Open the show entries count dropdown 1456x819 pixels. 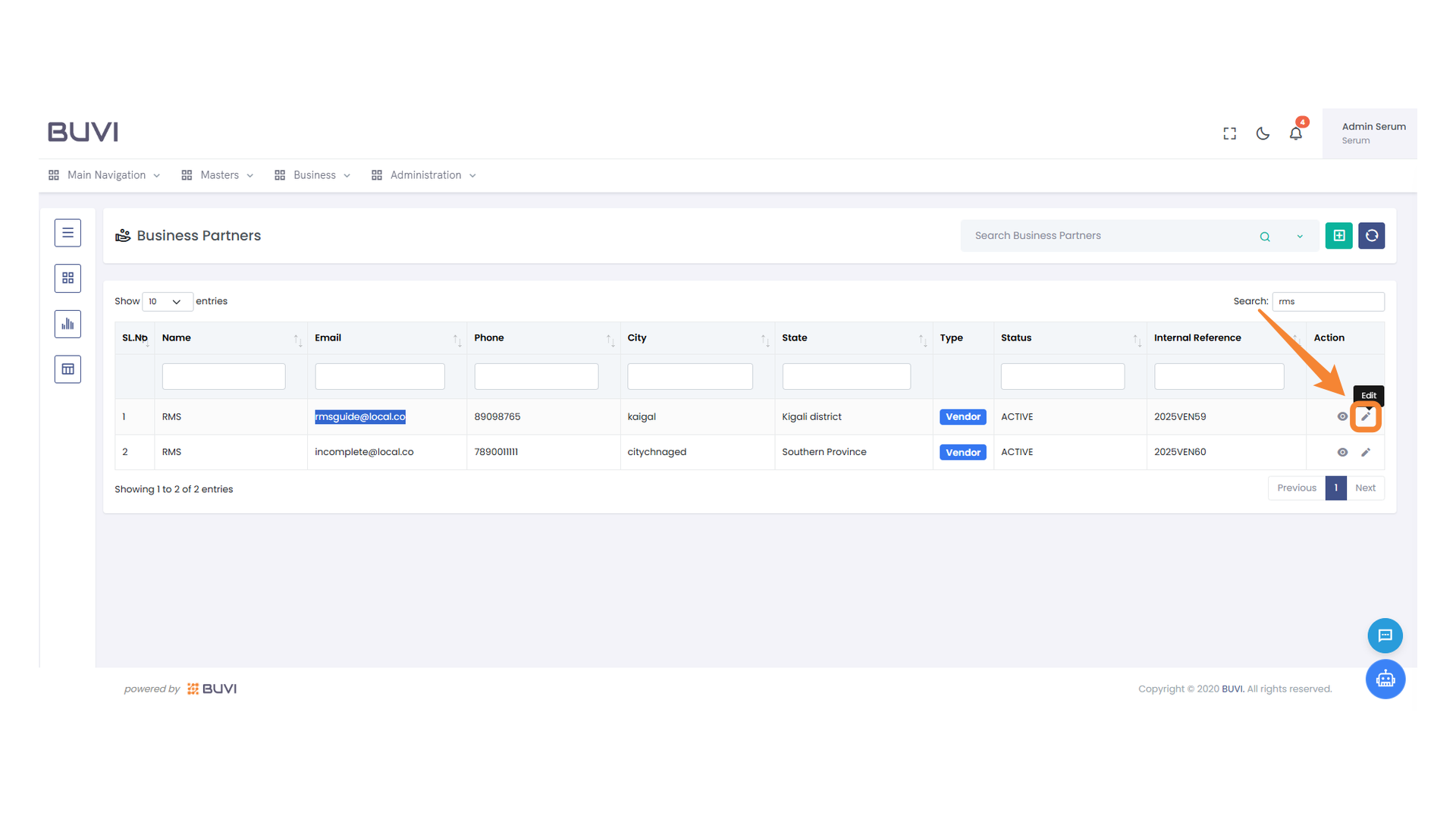coord(167,302)
